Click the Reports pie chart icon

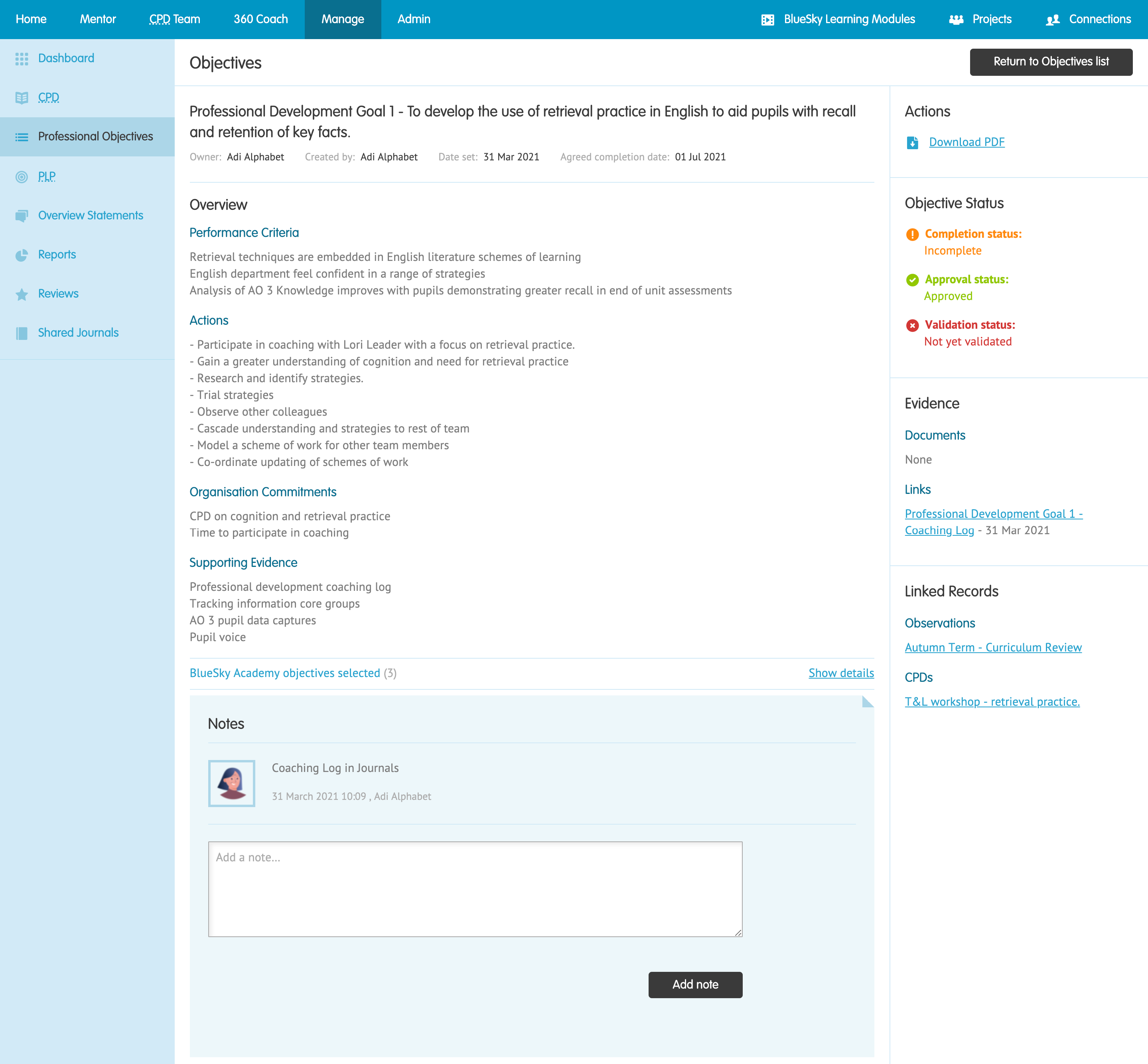pos(22,255)
